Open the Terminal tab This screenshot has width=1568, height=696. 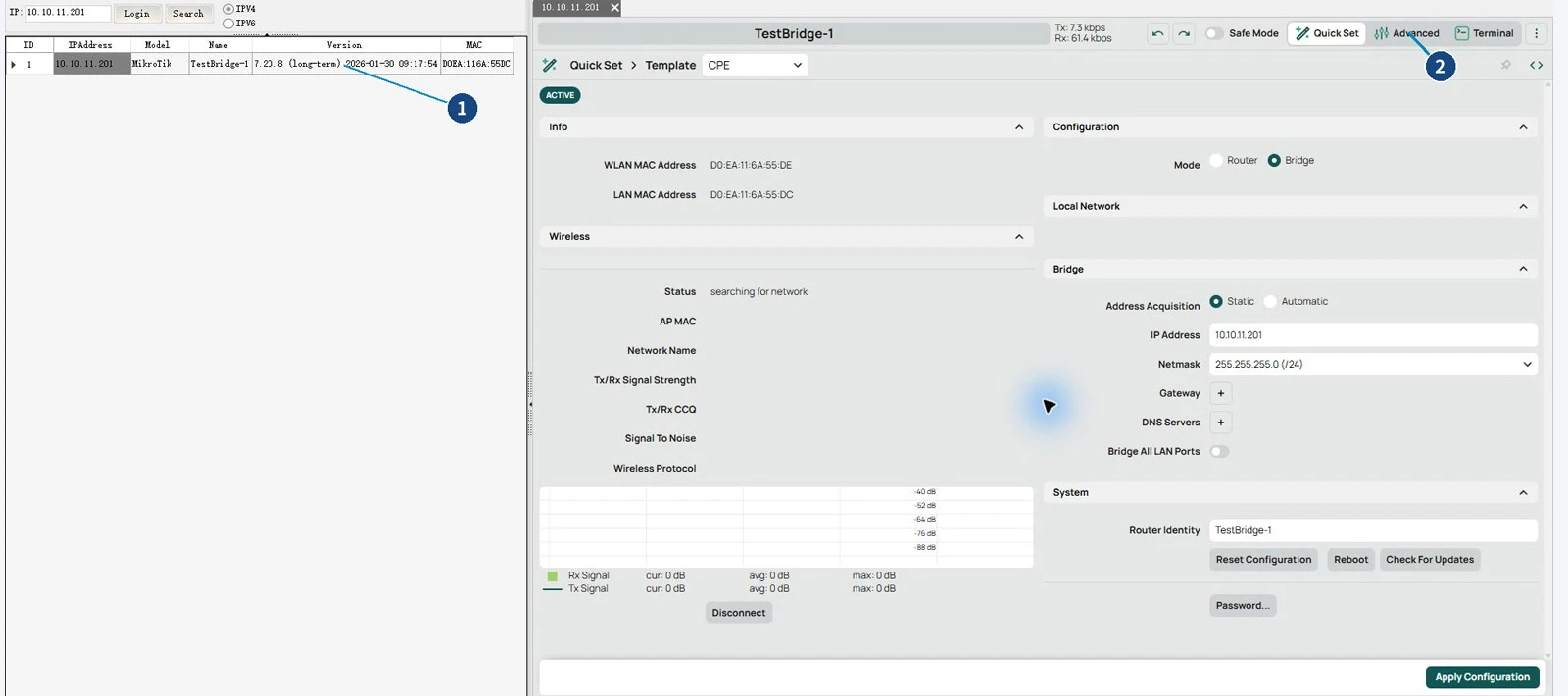click(x=1484, y=33)
